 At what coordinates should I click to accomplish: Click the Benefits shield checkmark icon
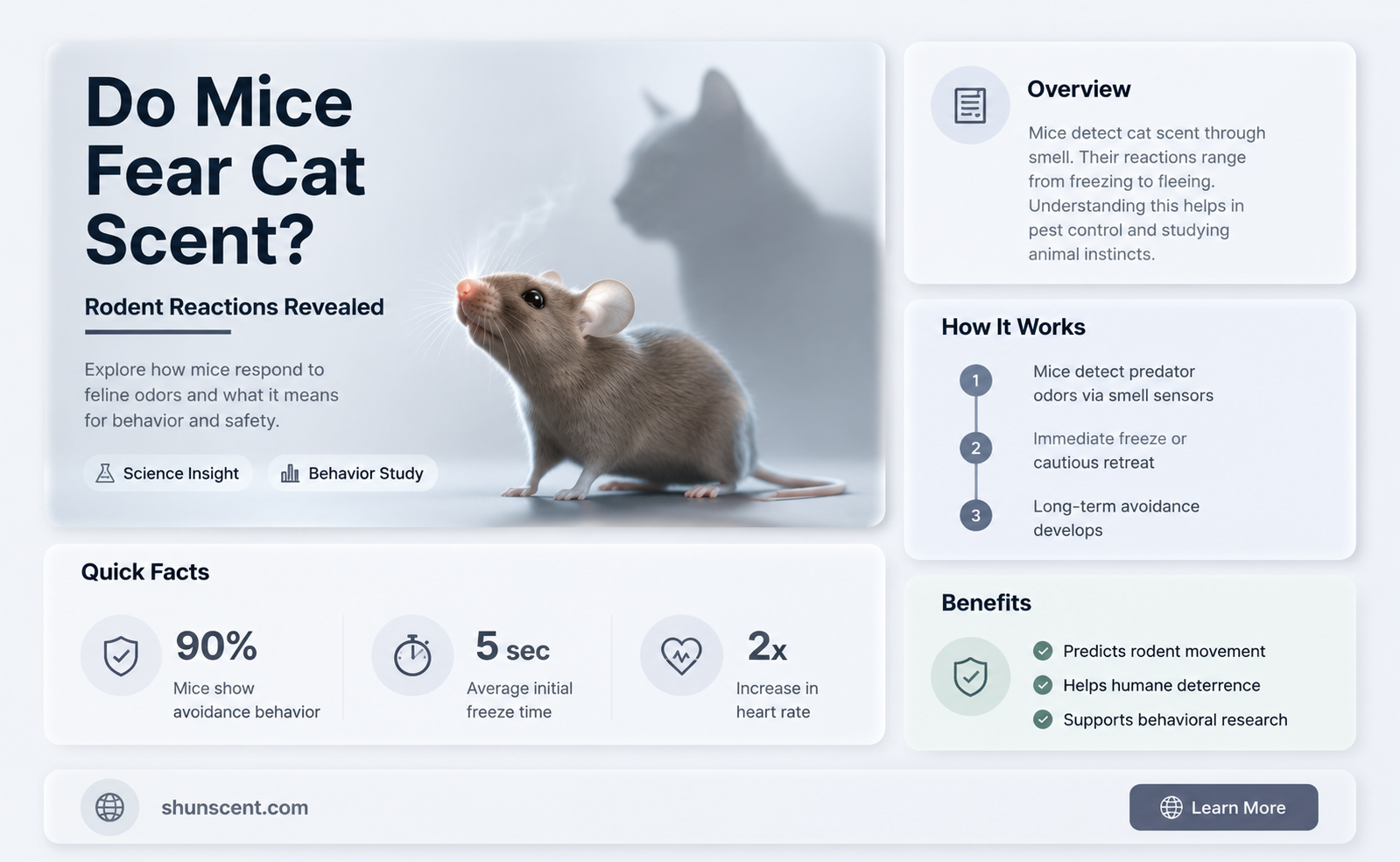[970, 676]
